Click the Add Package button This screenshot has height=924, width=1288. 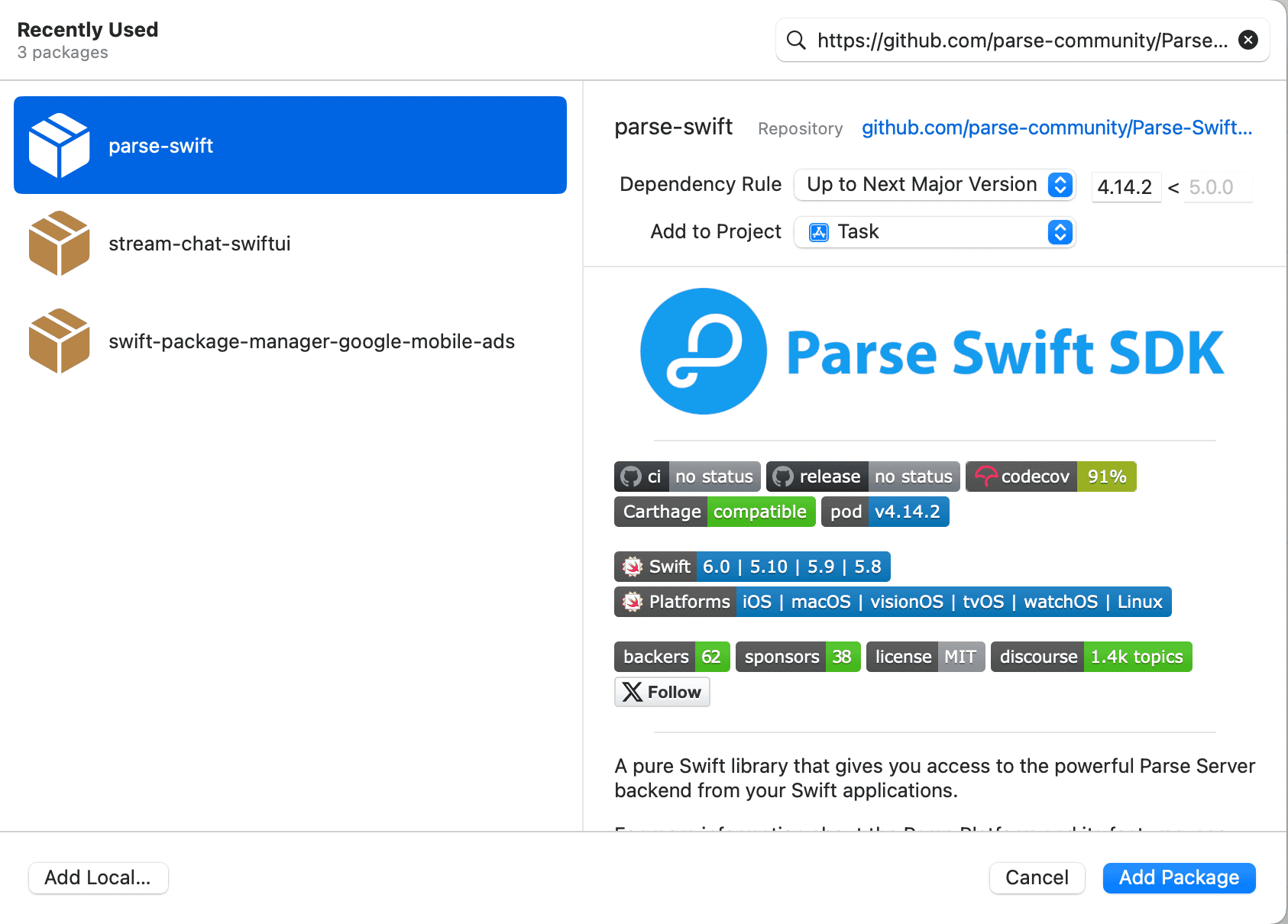[1179, 877]
